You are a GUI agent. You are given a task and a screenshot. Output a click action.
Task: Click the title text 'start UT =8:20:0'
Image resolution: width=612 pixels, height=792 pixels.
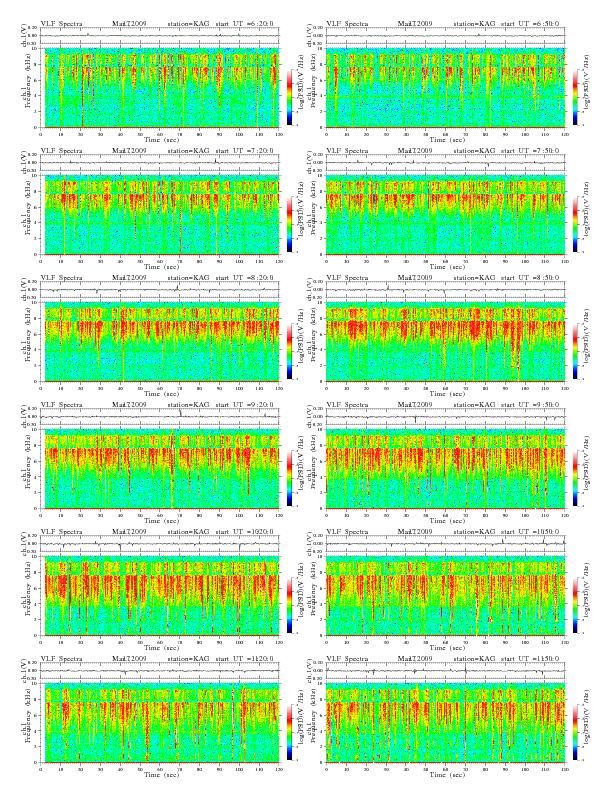click(244, 277)
